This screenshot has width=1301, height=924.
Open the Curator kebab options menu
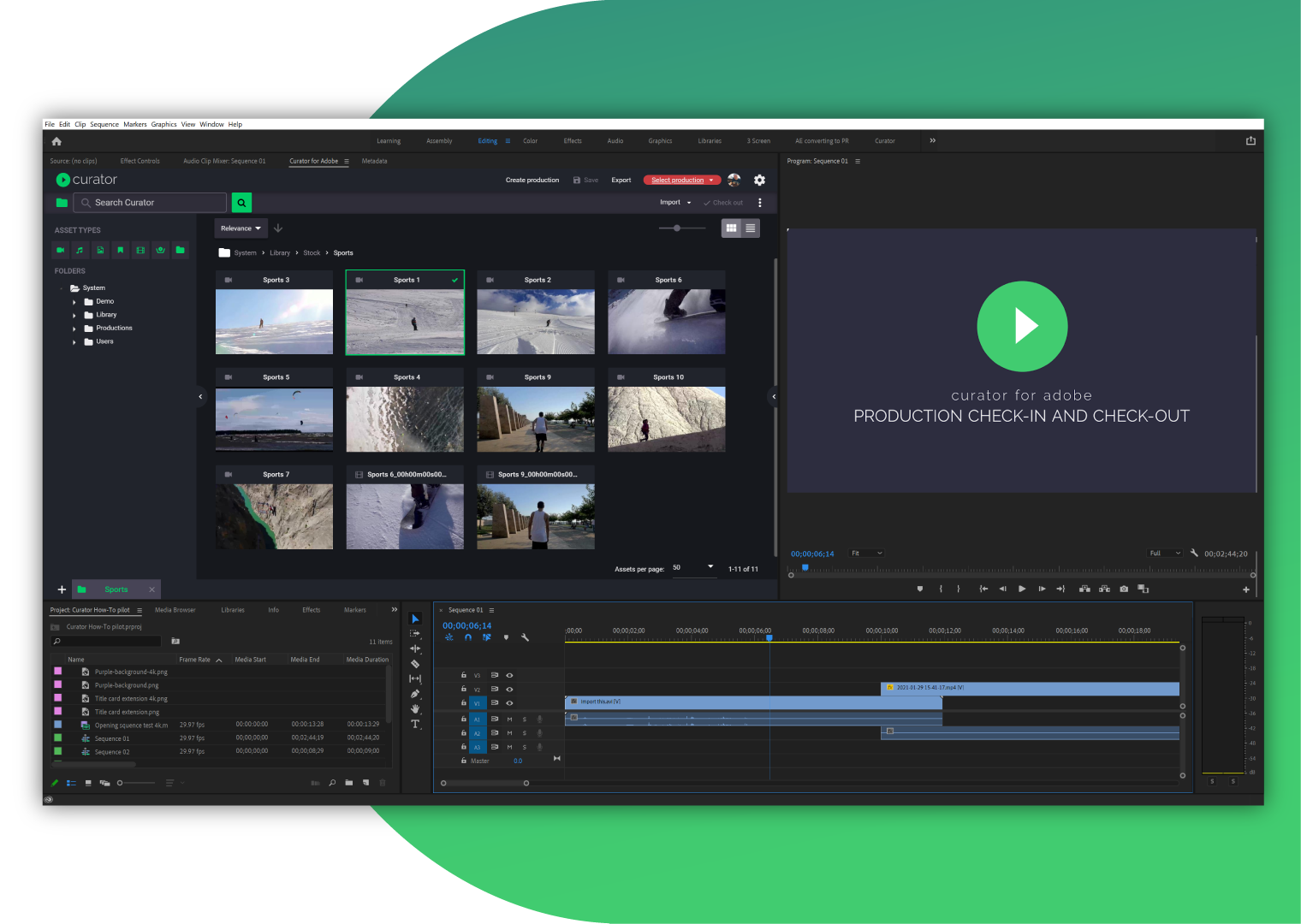(x=759, y=203)
